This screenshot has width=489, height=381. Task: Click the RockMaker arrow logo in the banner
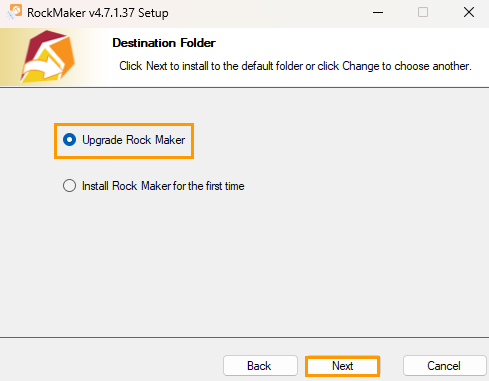[47, 57]
